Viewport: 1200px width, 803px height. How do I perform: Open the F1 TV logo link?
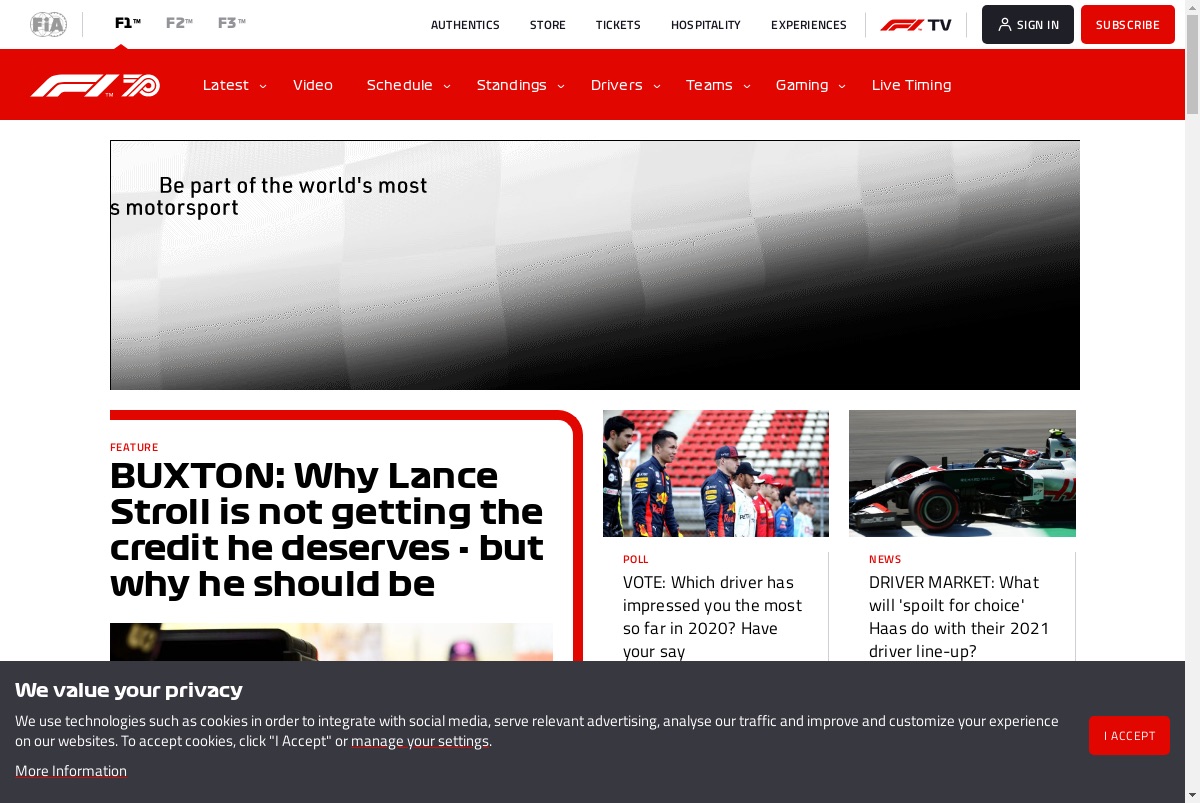click(916, 25)
